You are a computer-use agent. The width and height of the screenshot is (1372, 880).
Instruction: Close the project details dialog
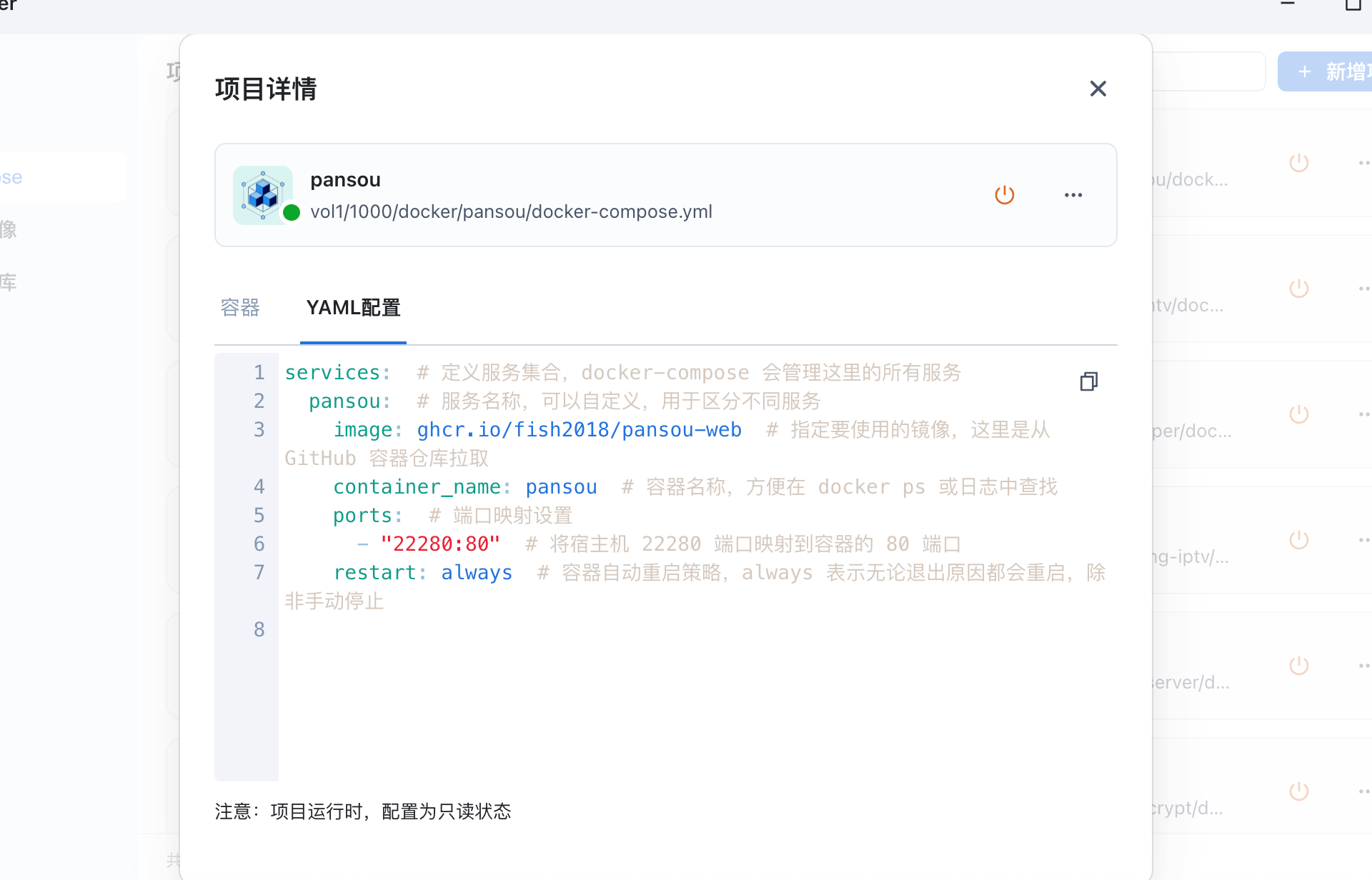pos(1098,89)
